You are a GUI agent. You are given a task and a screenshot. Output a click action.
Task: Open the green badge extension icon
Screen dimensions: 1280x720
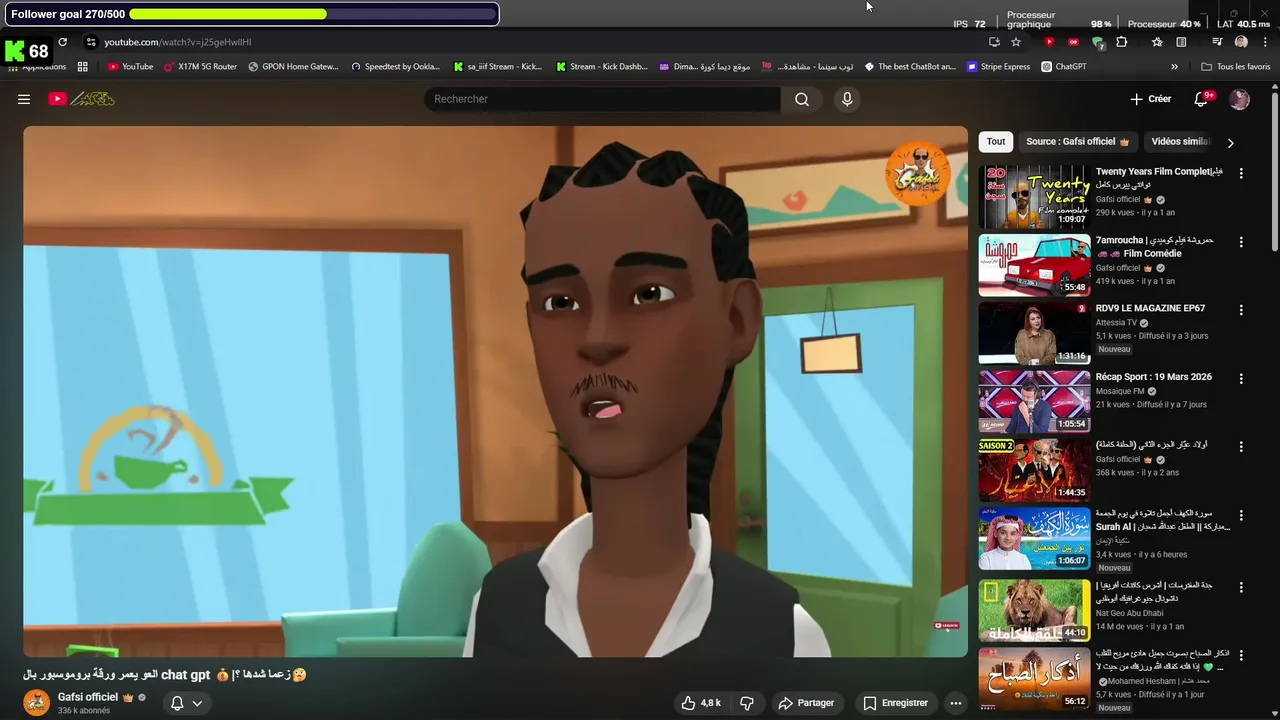tap(1098, 42)
